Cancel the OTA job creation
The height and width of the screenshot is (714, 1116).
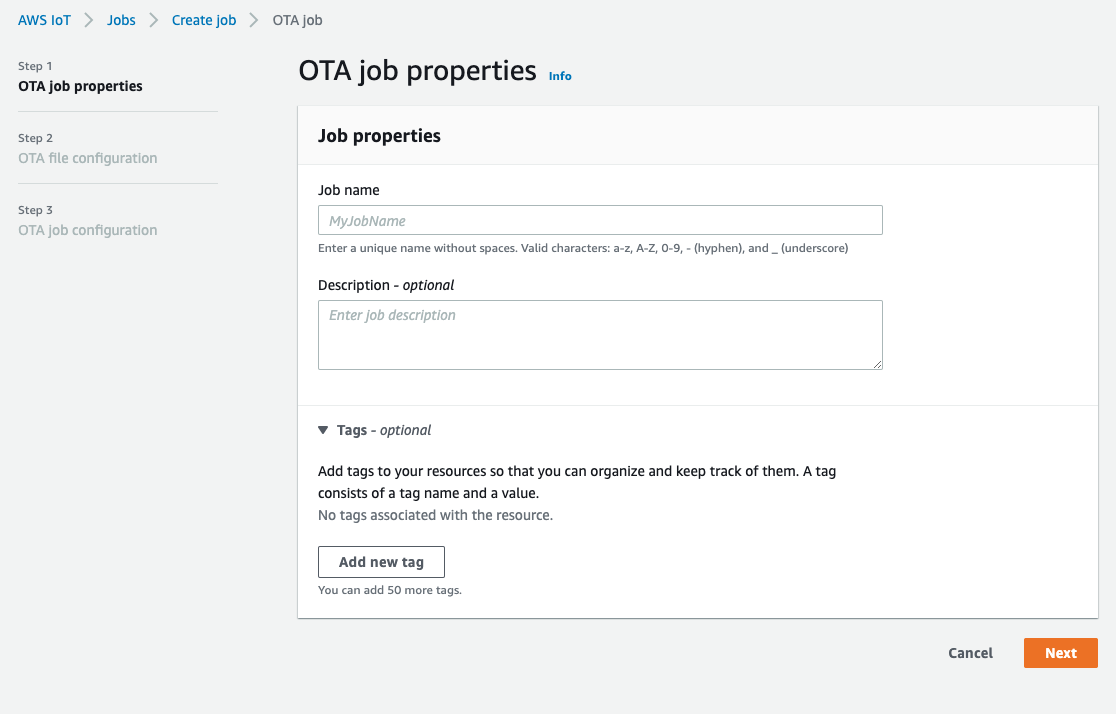970,653
